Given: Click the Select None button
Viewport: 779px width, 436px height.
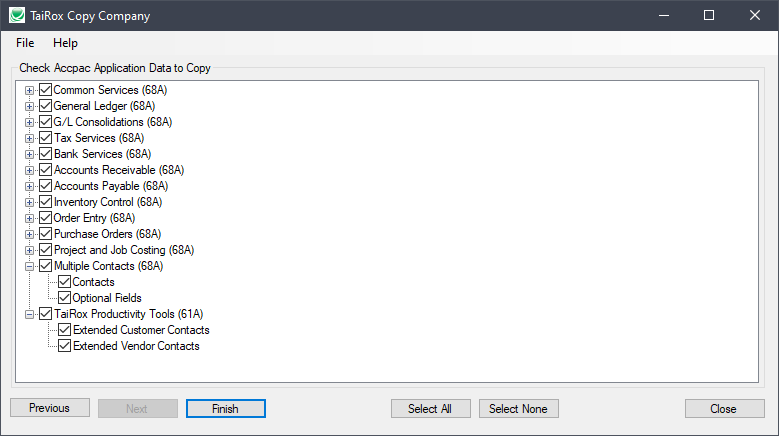Looking at the screenshot, I should [519, 409].
